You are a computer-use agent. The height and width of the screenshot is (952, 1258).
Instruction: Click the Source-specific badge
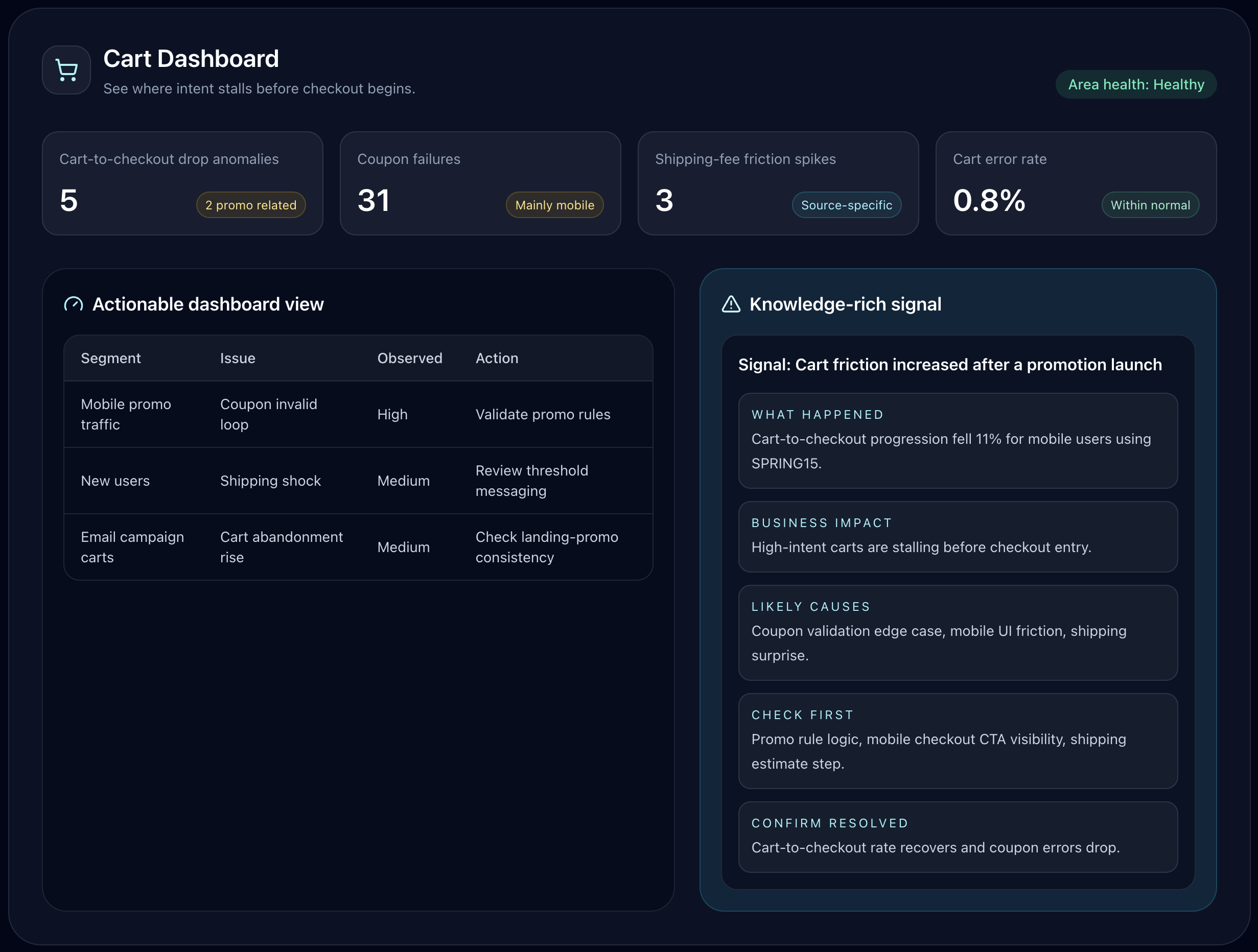846,205
